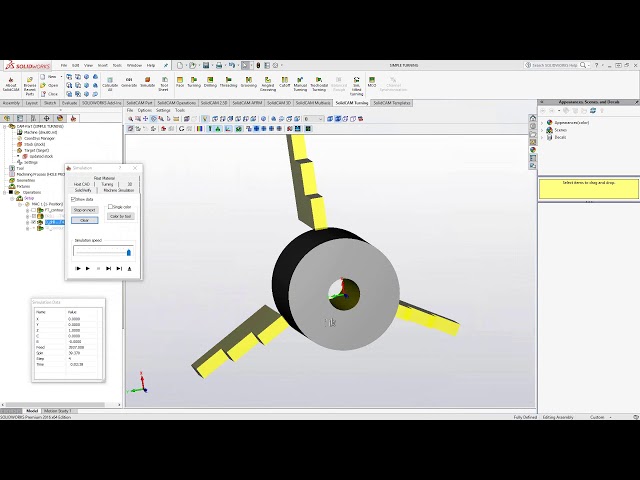The image size is (640, 480).
Task: Add a Manual Turning operation
Action: click(300, 84)
